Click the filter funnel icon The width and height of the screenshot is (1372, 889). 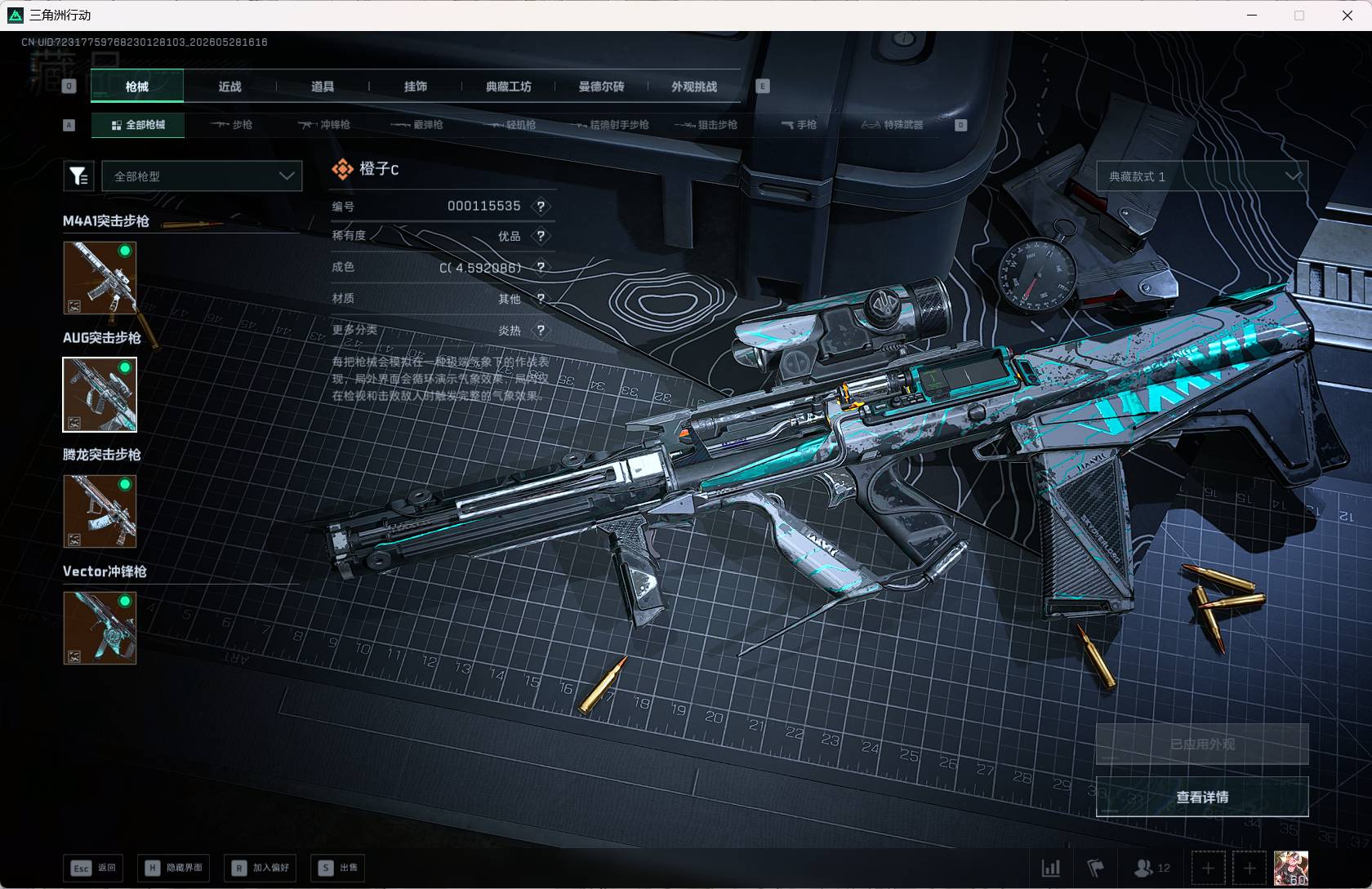tap(79, 176)
